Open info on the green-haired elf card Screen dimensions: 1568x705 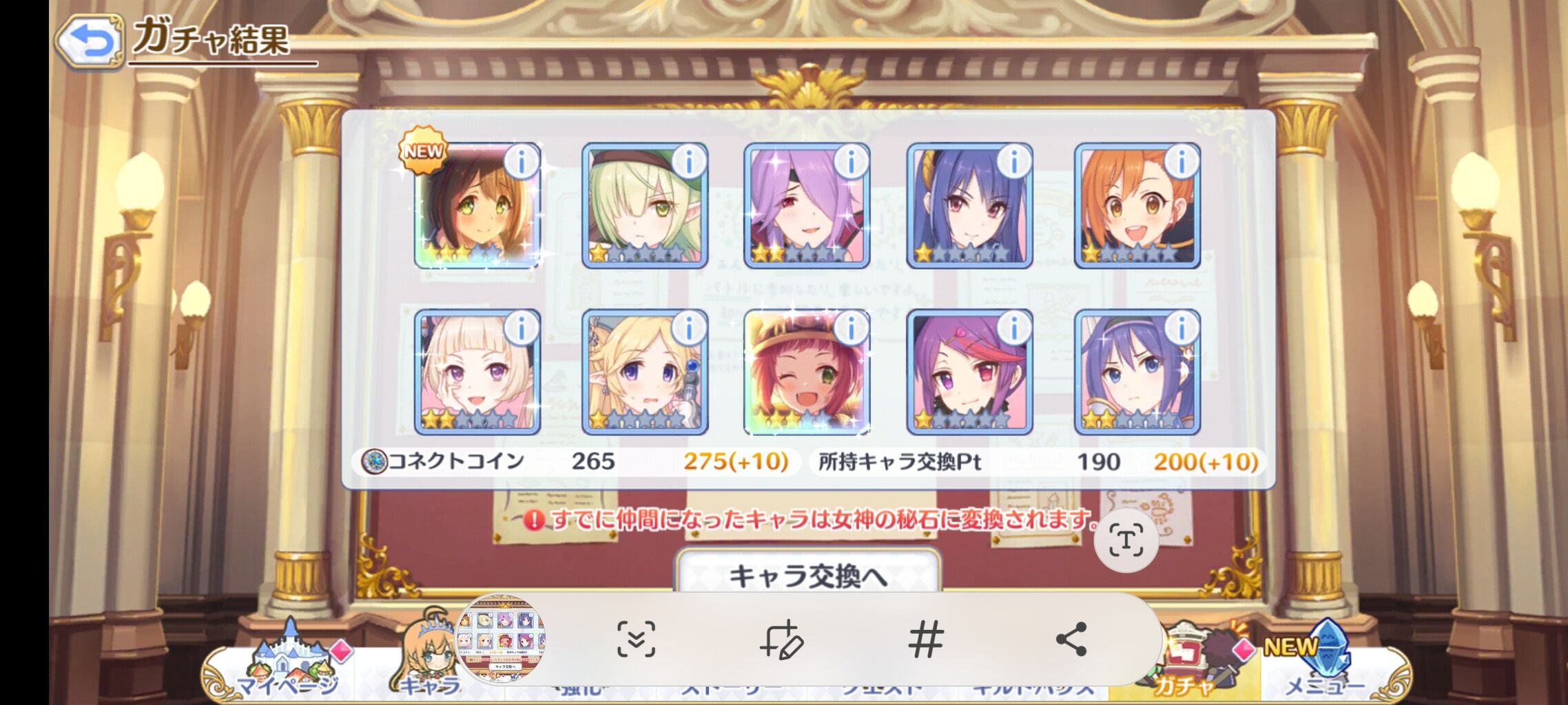pyautogui.click(x=689, y=162)
